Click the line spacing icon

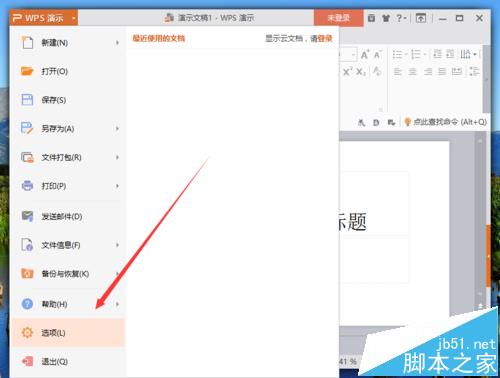(x=474, y=71)
